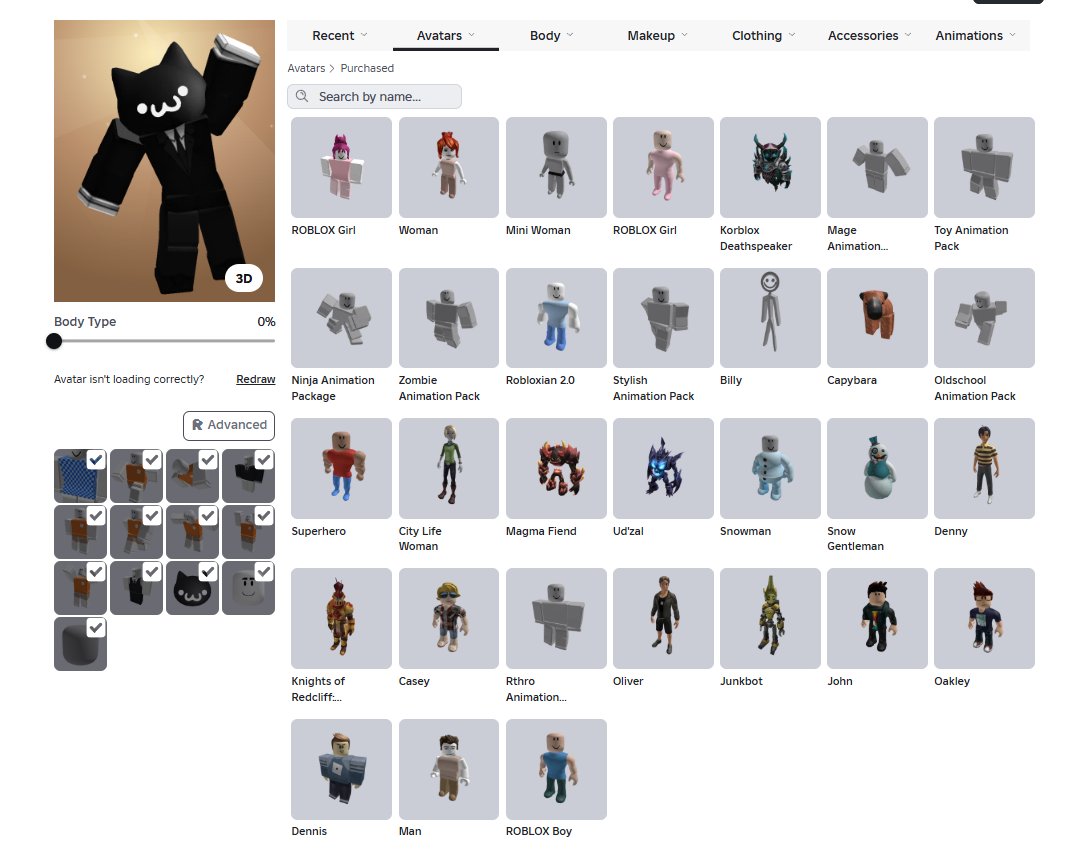
Task: Select the Superhero avatar
Action: [x=341, y=468]
